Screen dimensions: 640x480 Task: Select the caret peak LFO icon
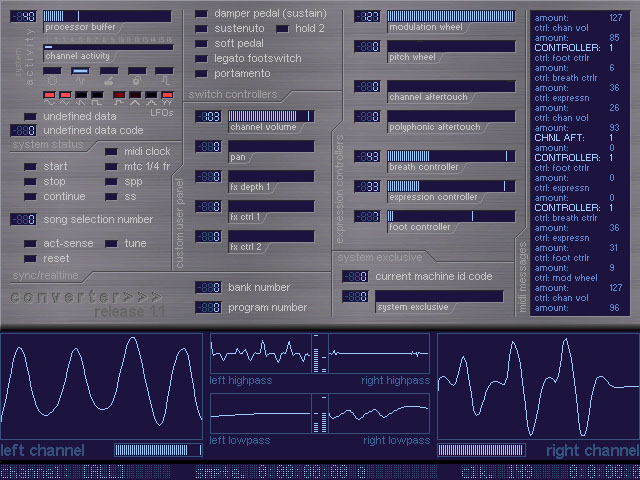(x=135, y=103)
